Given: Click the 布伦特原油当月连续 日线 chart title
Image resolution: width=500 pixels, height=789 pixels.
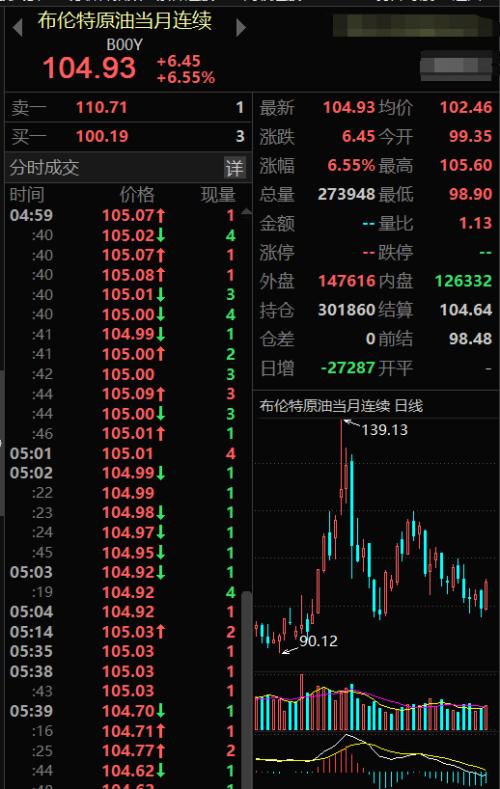Looking at the screenshot, I should click(341, 406).
